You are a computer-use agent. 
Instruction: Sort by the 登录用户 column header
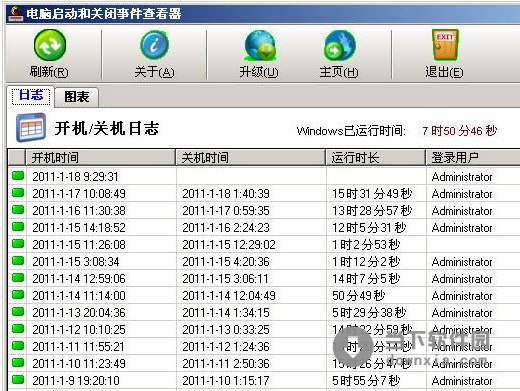click(x=473, y=157)
